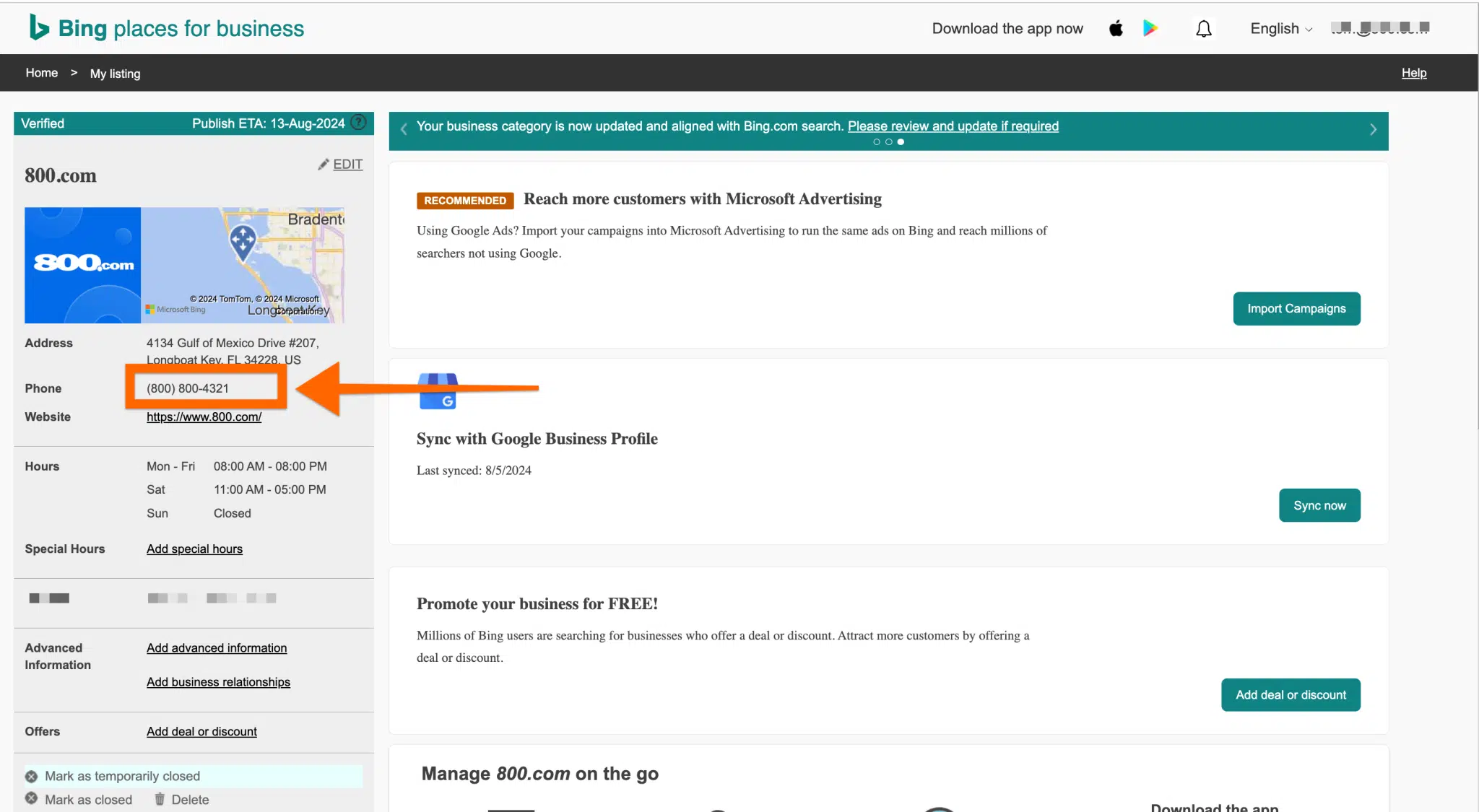Click Delete listing text
The height and width of the screenshot is (812, 1479).
[x=190, y=800]
